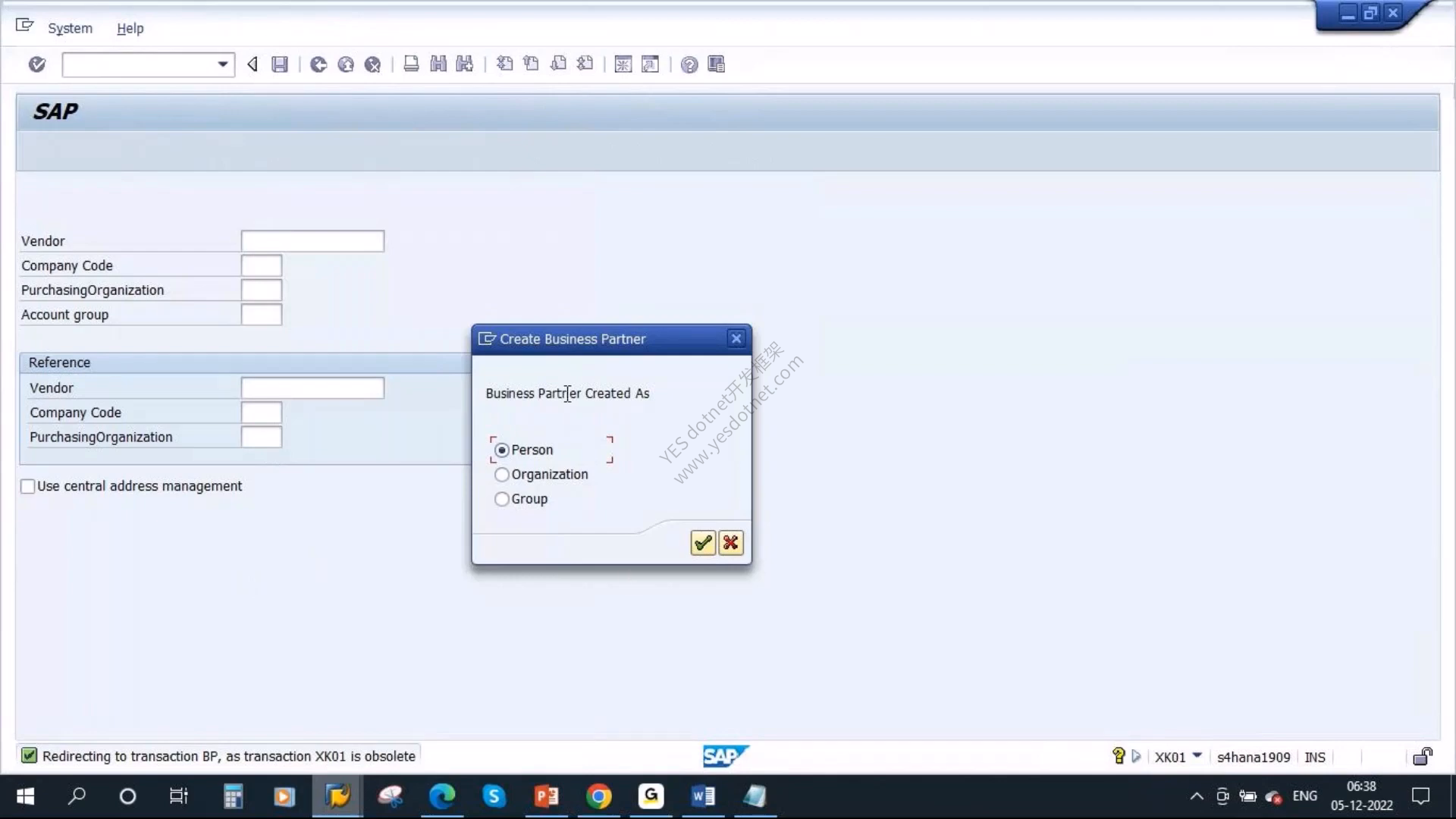Open the window menu icon beside System
The height and width of the screenshot is (819, 1456).
[24, 26]
